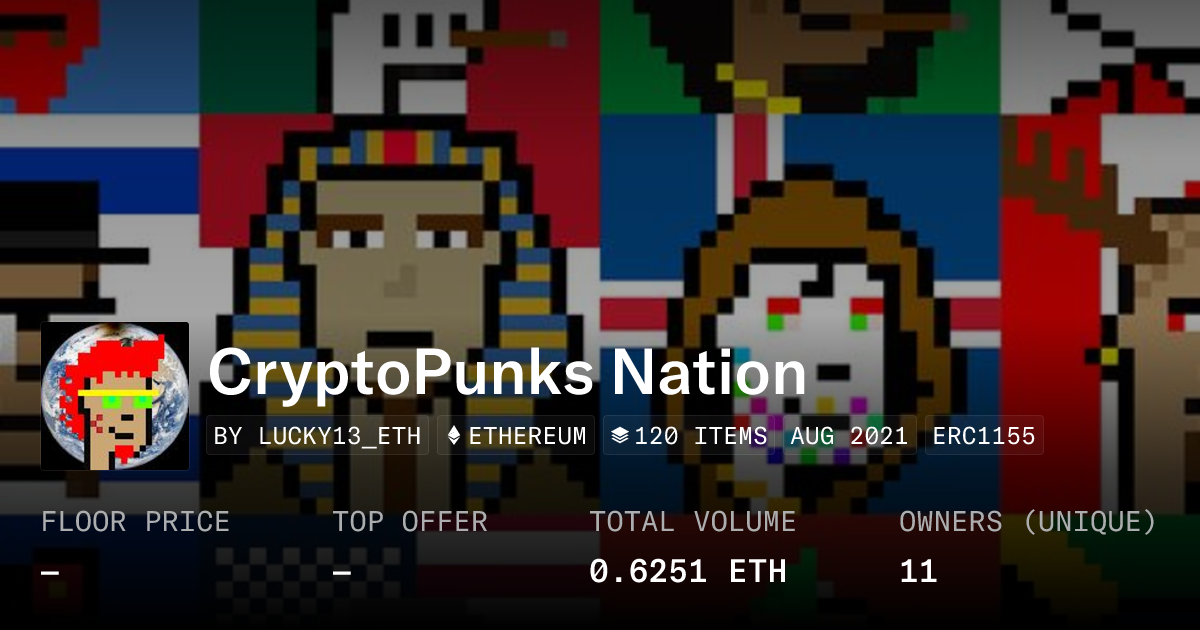Screen dimensions: 1200x630
Task: Select the TOTAL VOLUME label
Action: 693,522
